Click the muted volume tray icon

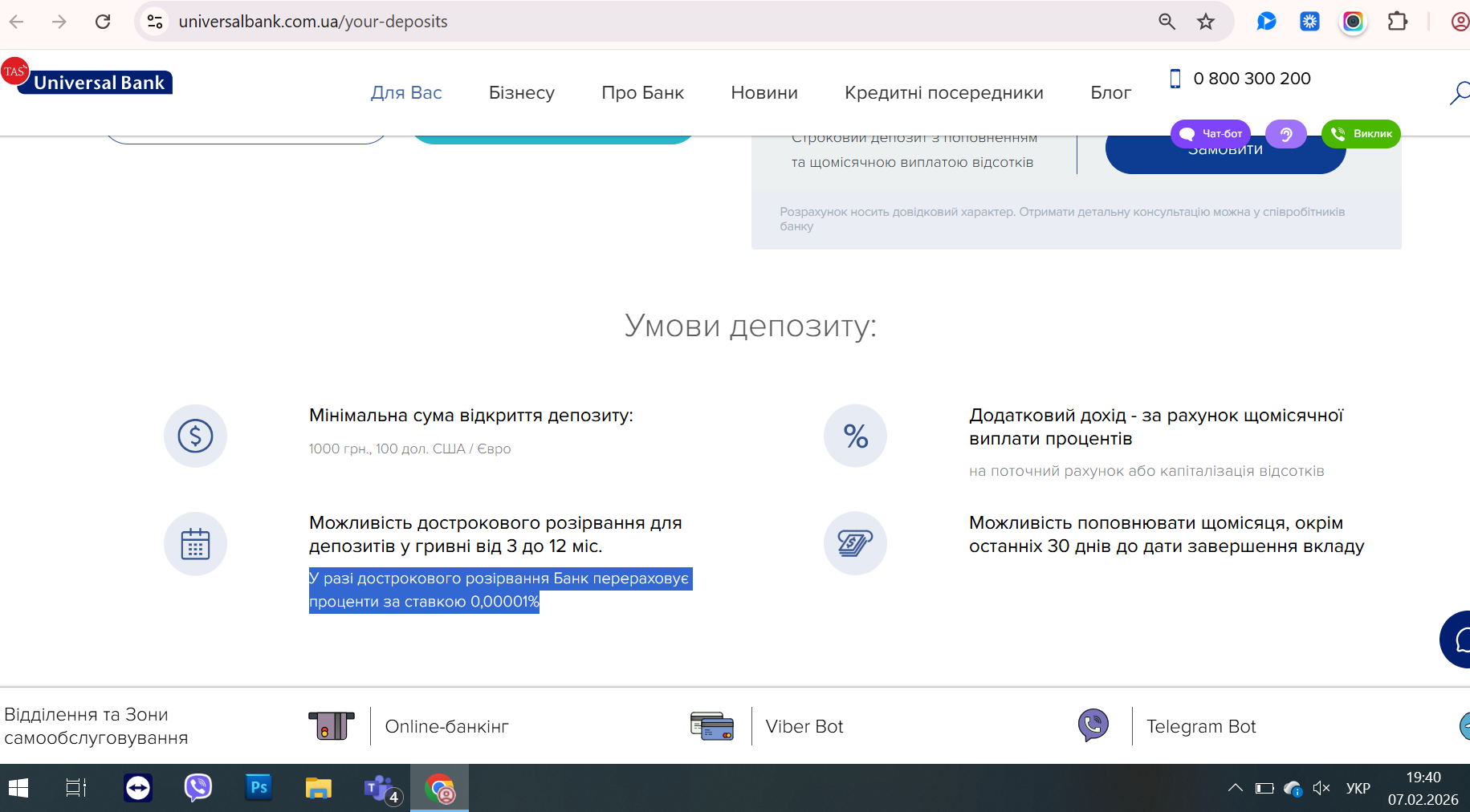click(1321, 788)
